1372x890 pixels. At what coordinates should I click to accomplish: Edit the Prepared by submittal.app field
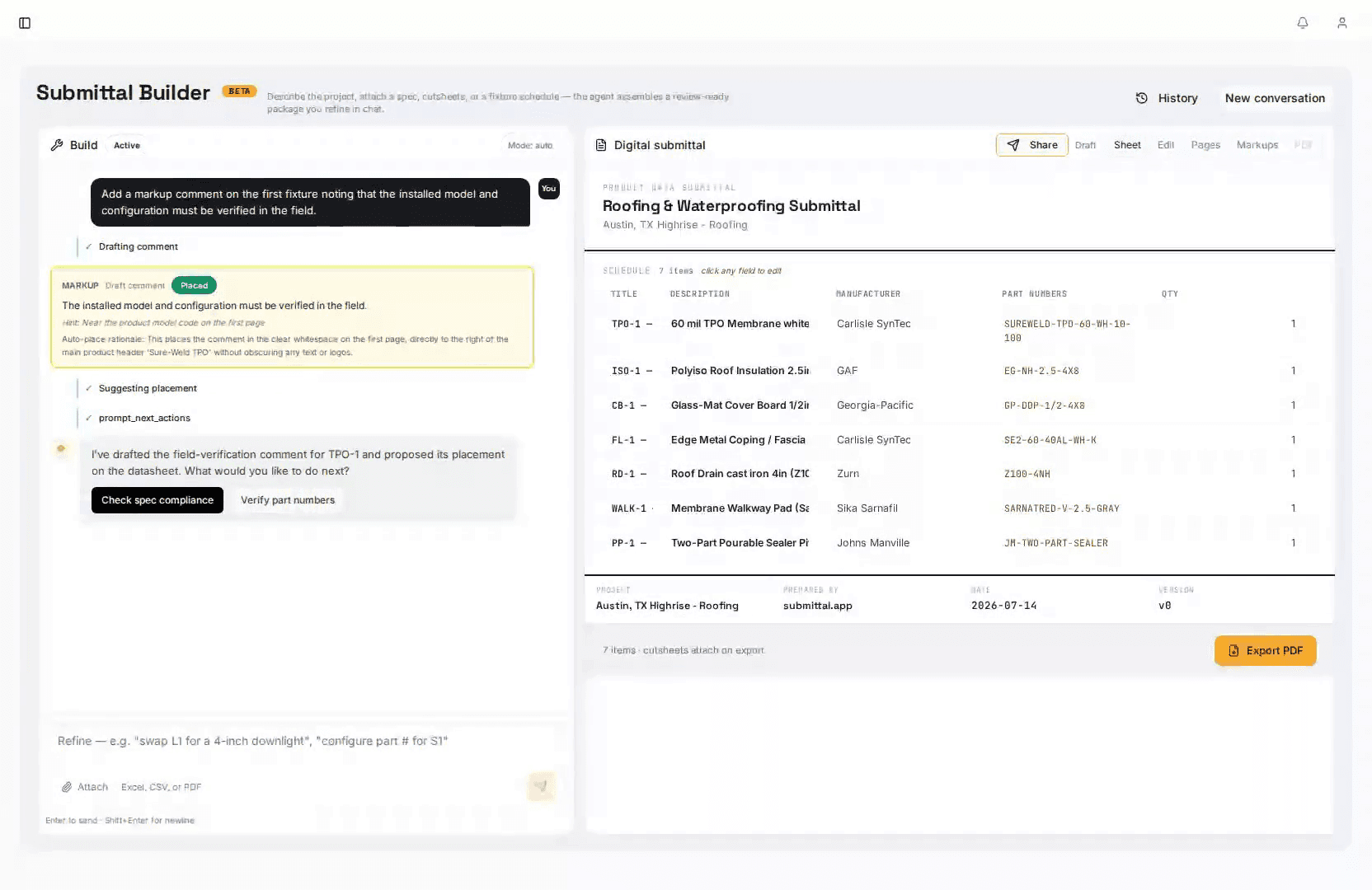[818, 606]
